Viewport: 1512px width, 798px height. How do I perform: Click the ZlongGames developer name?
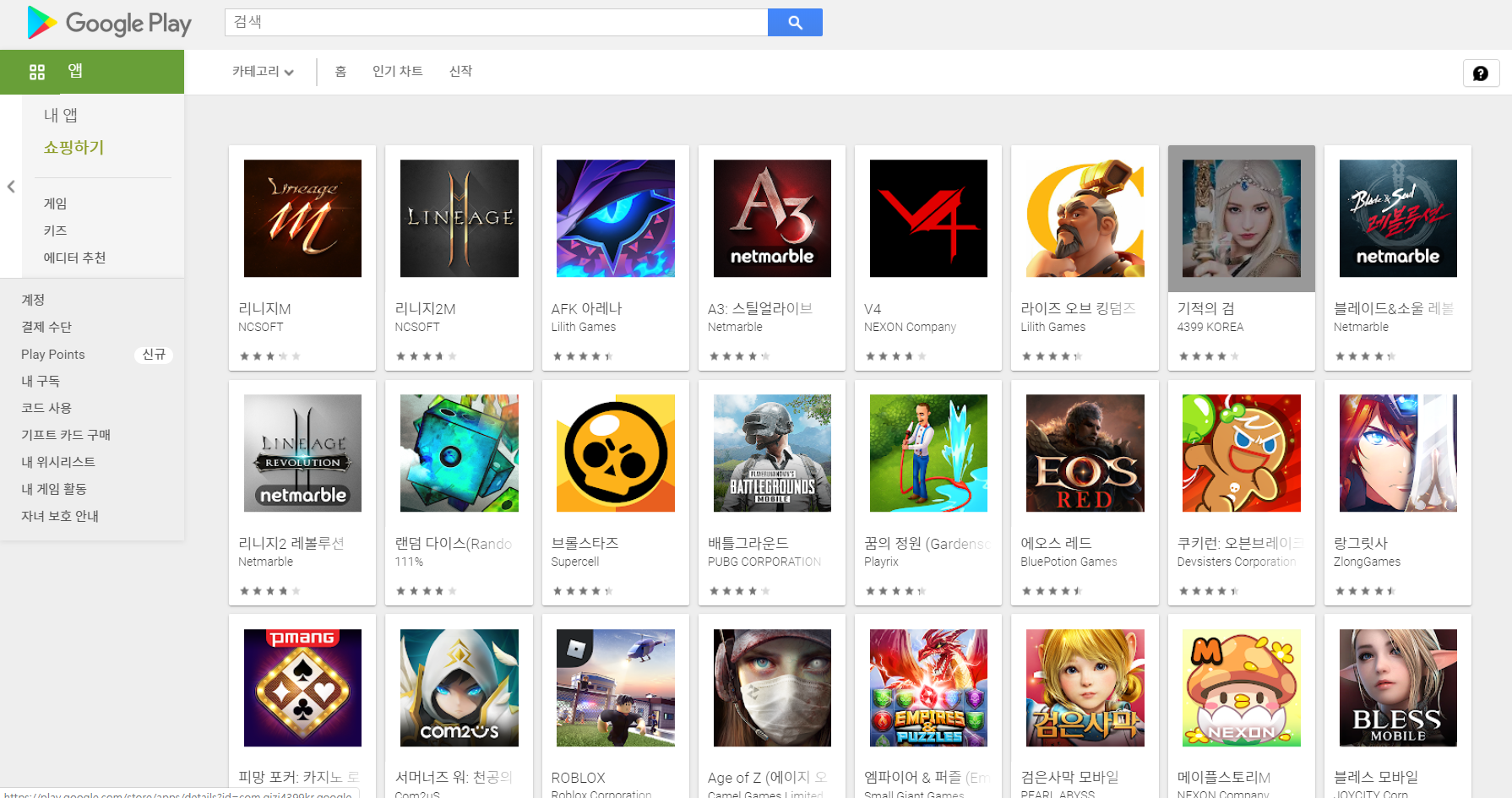tap(1367, 562)
